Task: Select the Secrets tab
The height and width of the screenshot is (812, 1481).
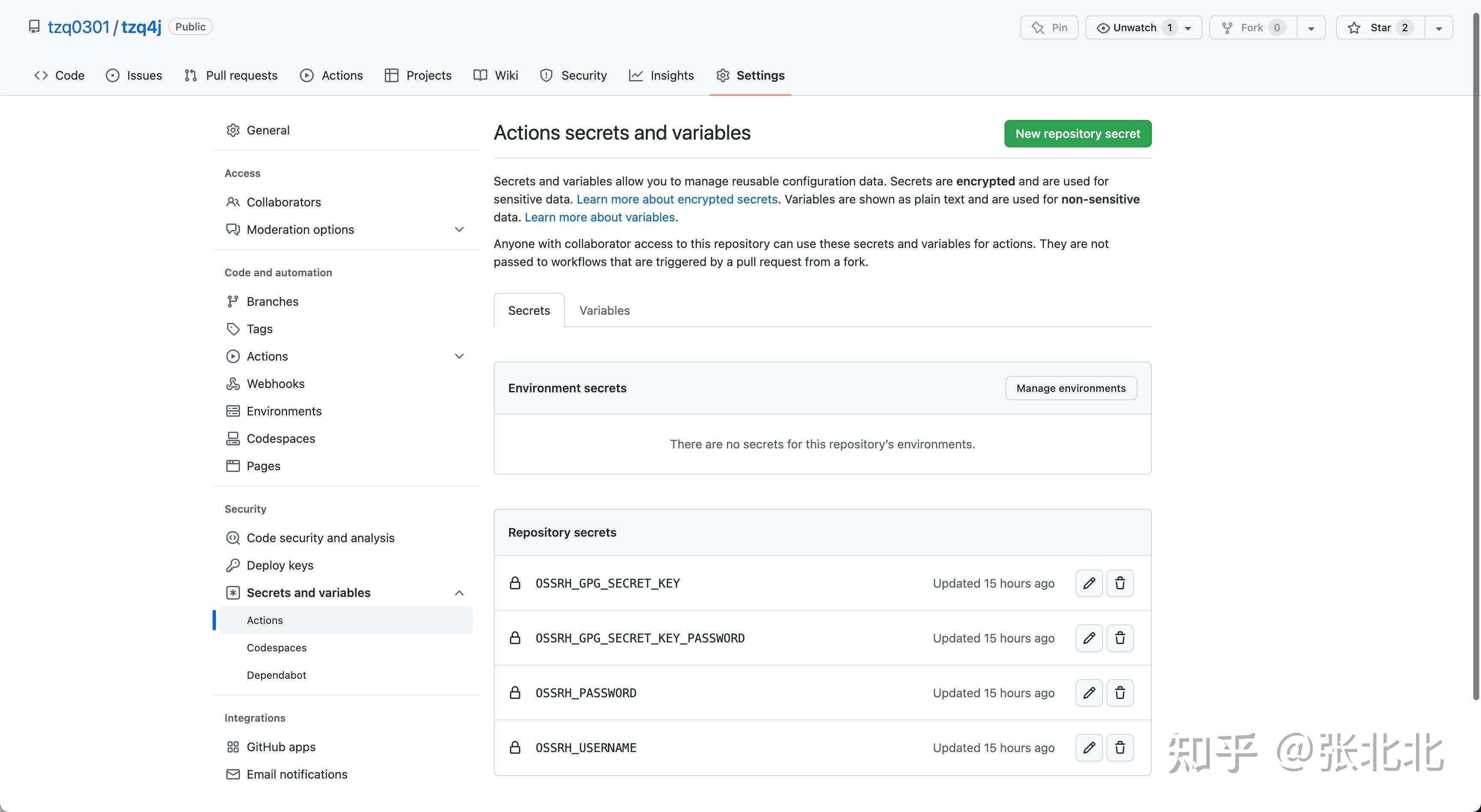Action: (529, 310)
